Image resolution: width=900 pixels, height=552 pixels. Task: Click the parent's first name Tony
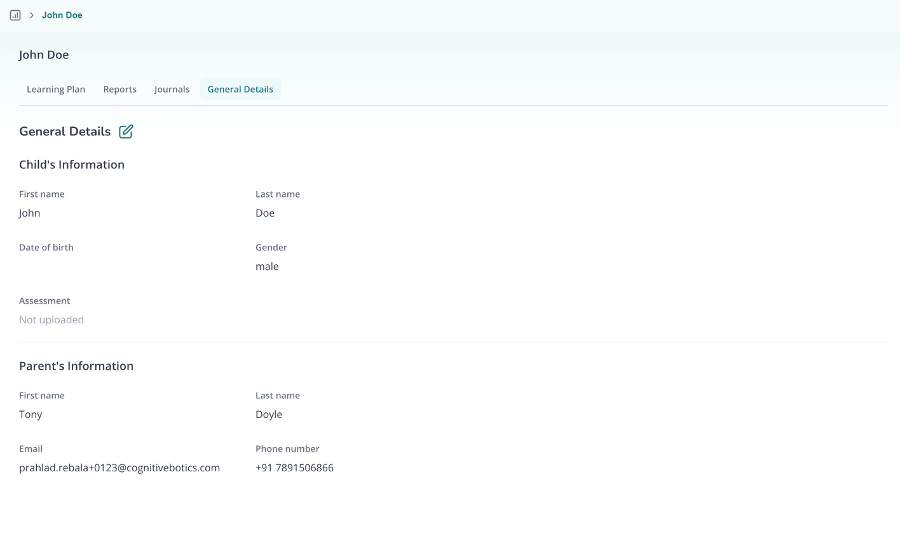[30, 415]
